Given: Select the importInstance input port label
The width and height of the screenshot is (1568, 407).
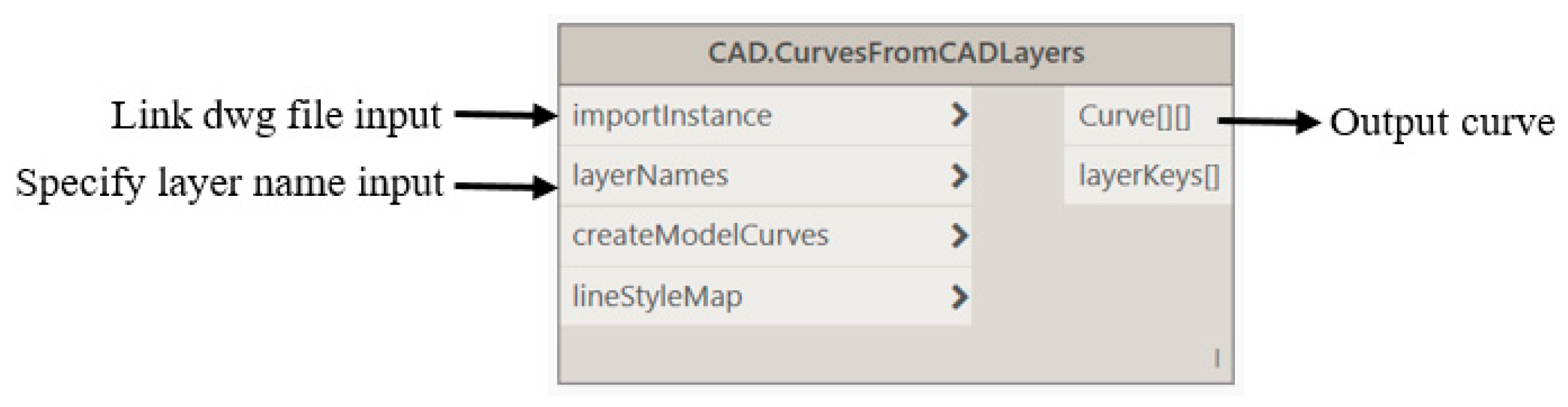Looking at the screenshot, I should [671, 116].
